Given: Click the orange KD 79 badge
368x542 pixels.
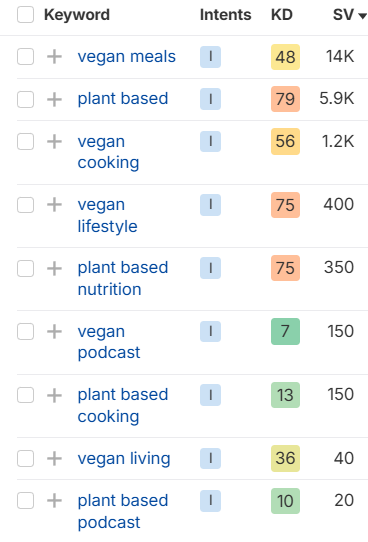Looking at the screenshot, I should click(285, 99).
